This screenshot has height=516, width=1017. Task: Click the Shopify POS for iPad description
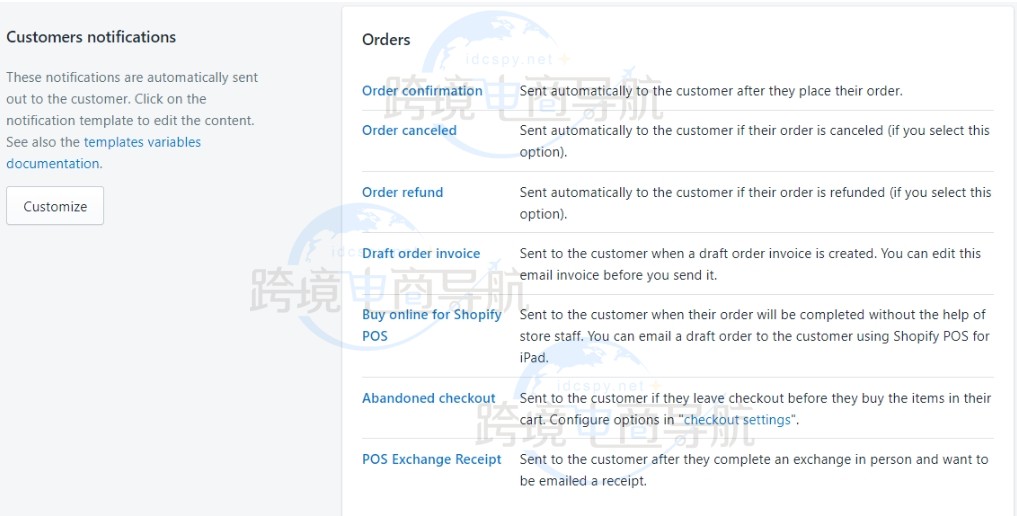(754, 336)
